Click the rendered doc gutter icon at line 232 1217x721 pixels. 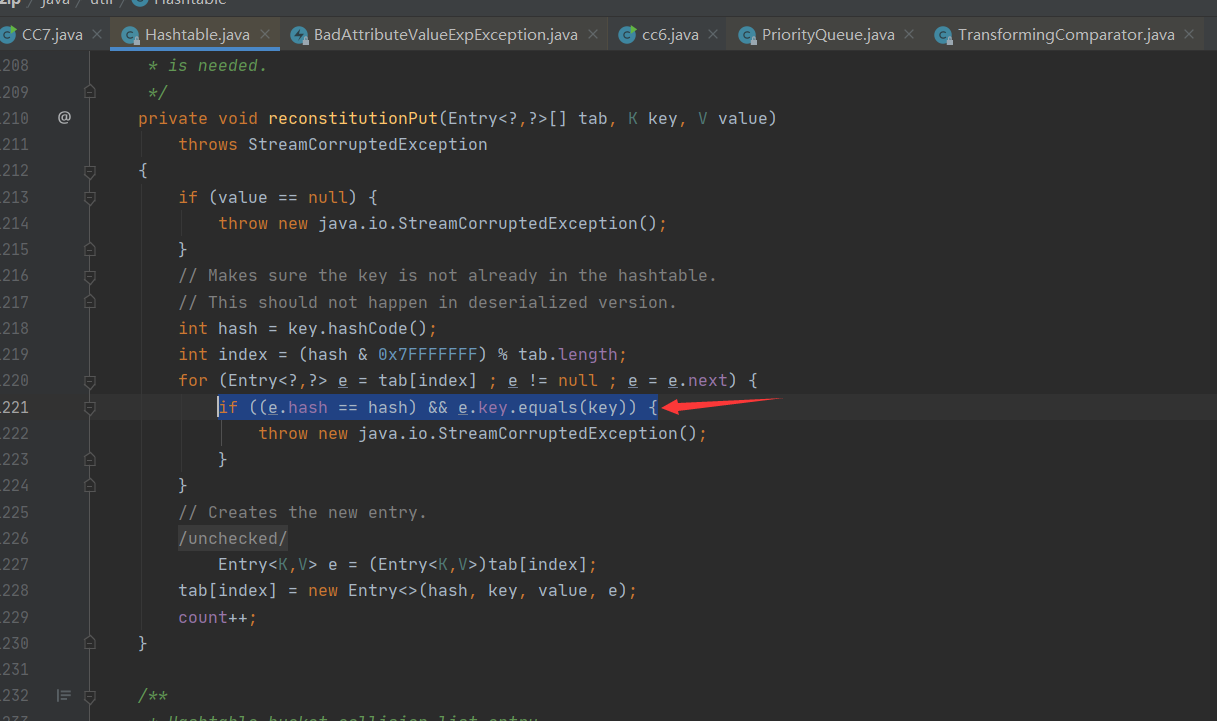(64, 695)
